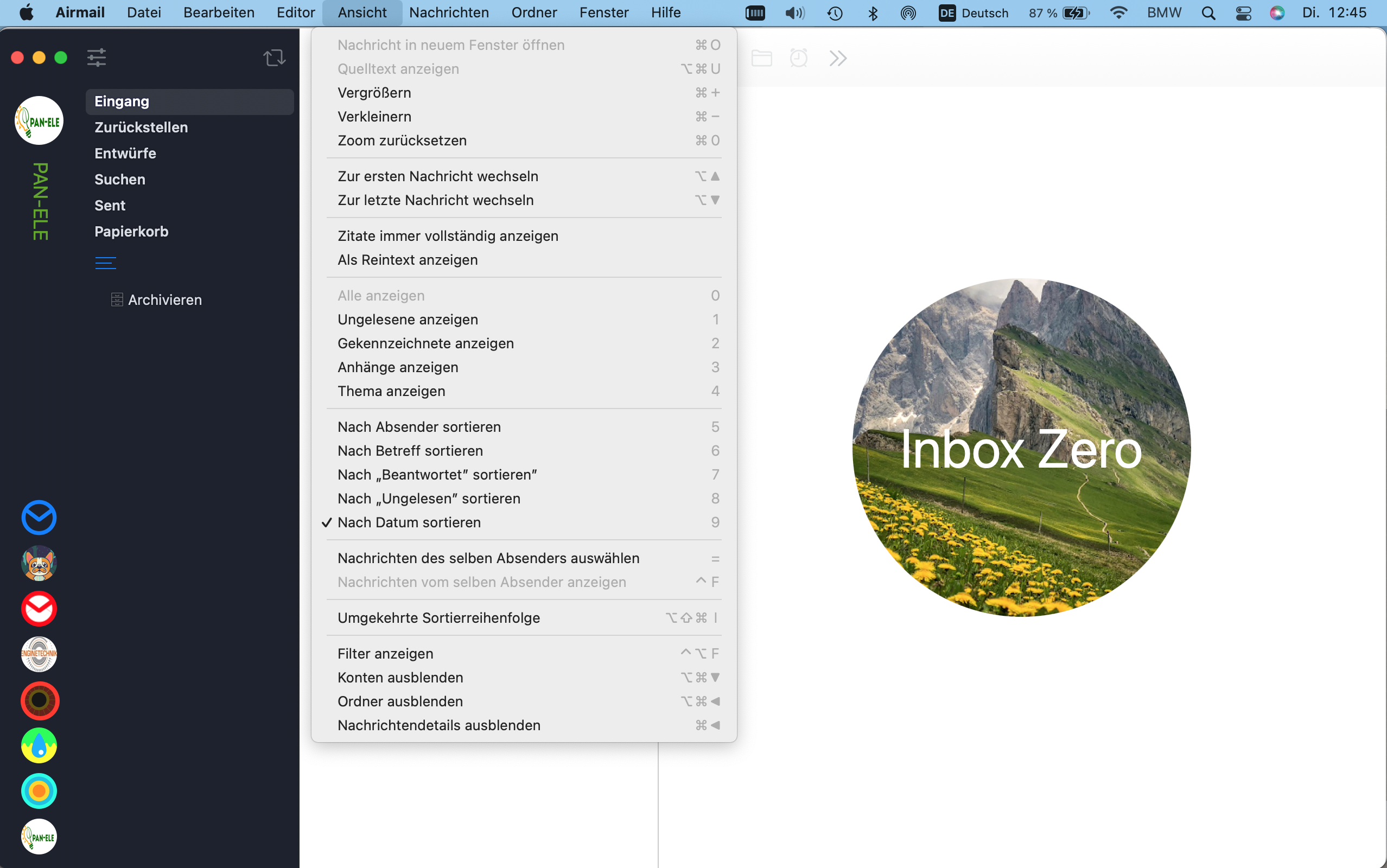Viewport: 1387px width, 868px height.
Task: Open the Zurückstellen folder
Action: point(141,127)
